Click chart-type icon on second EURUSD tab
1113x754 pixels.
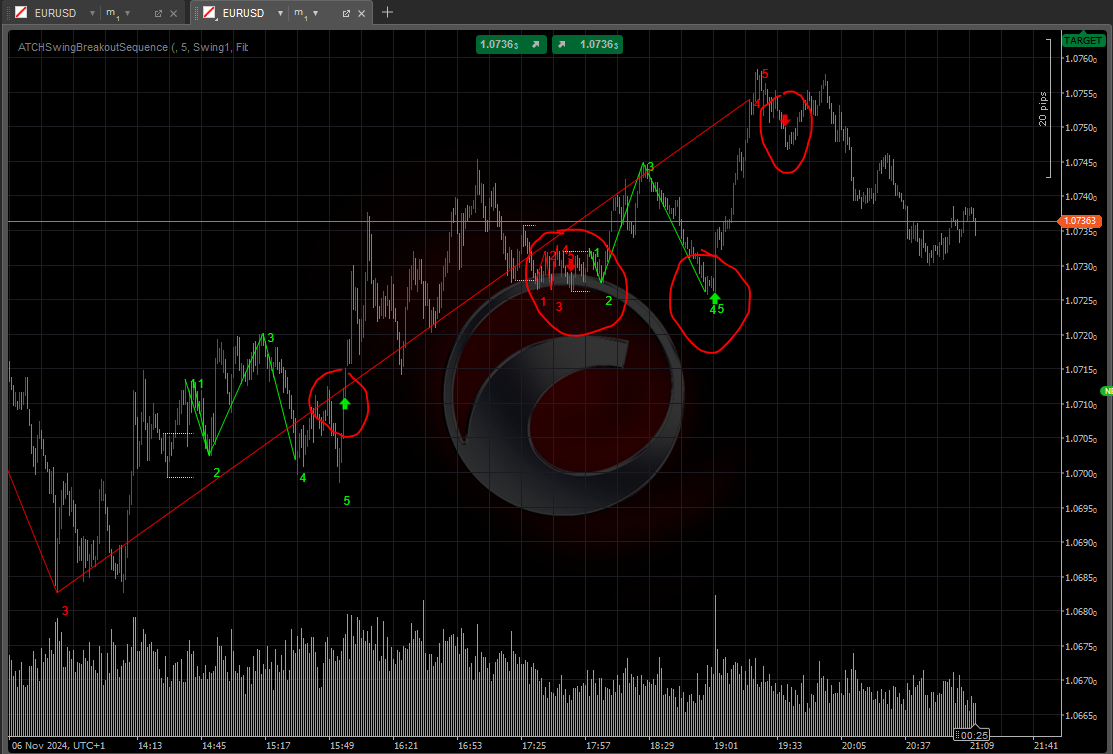209,13
